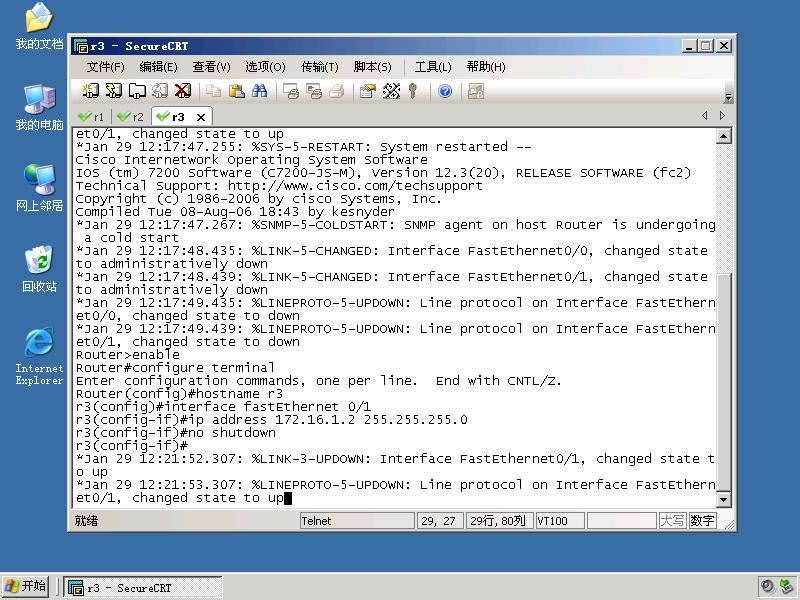Click the round gray system tray icon
800x600 pixels.
[768, 586]
